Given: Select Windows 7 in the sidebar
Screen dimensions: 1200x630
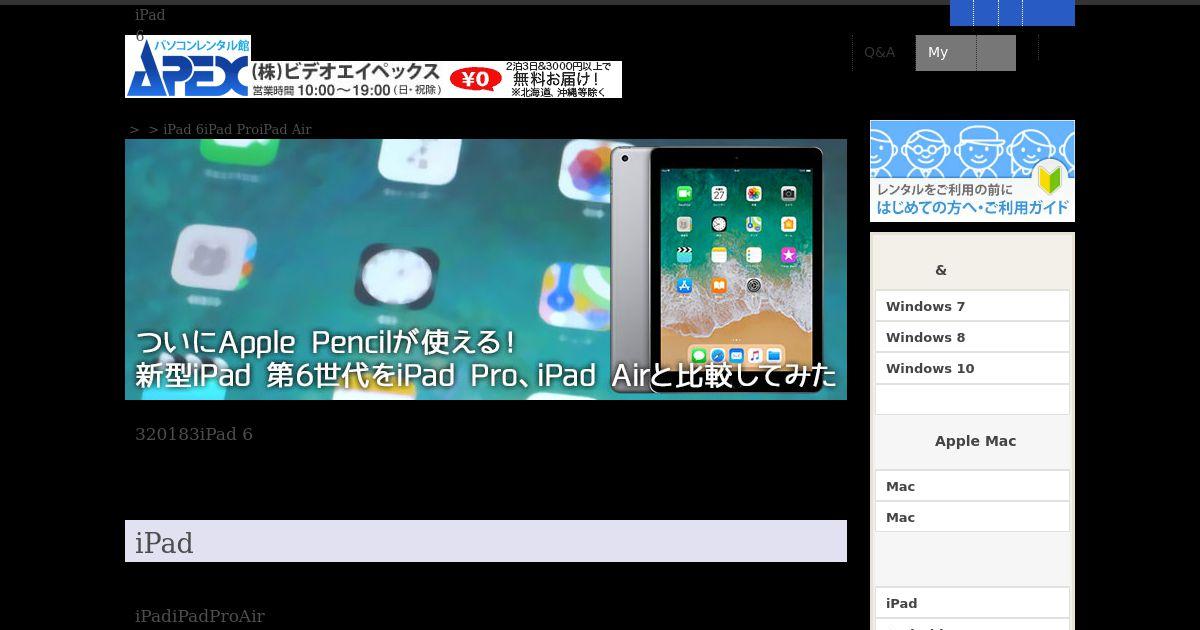Looking at the screenshot, I should 972,306.
